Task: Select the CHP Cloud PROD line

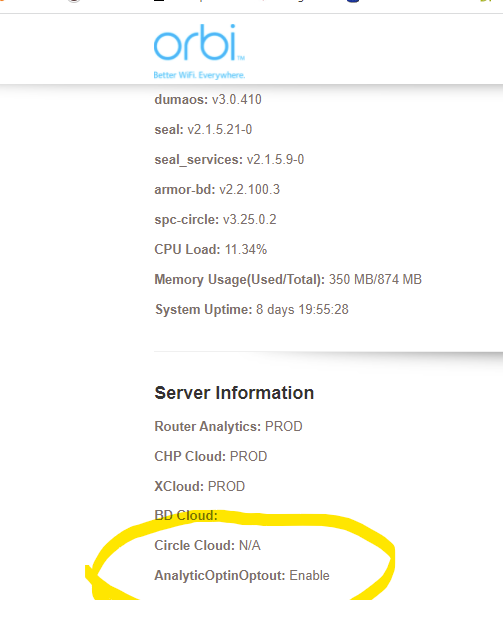Action: tap(211, 456)
